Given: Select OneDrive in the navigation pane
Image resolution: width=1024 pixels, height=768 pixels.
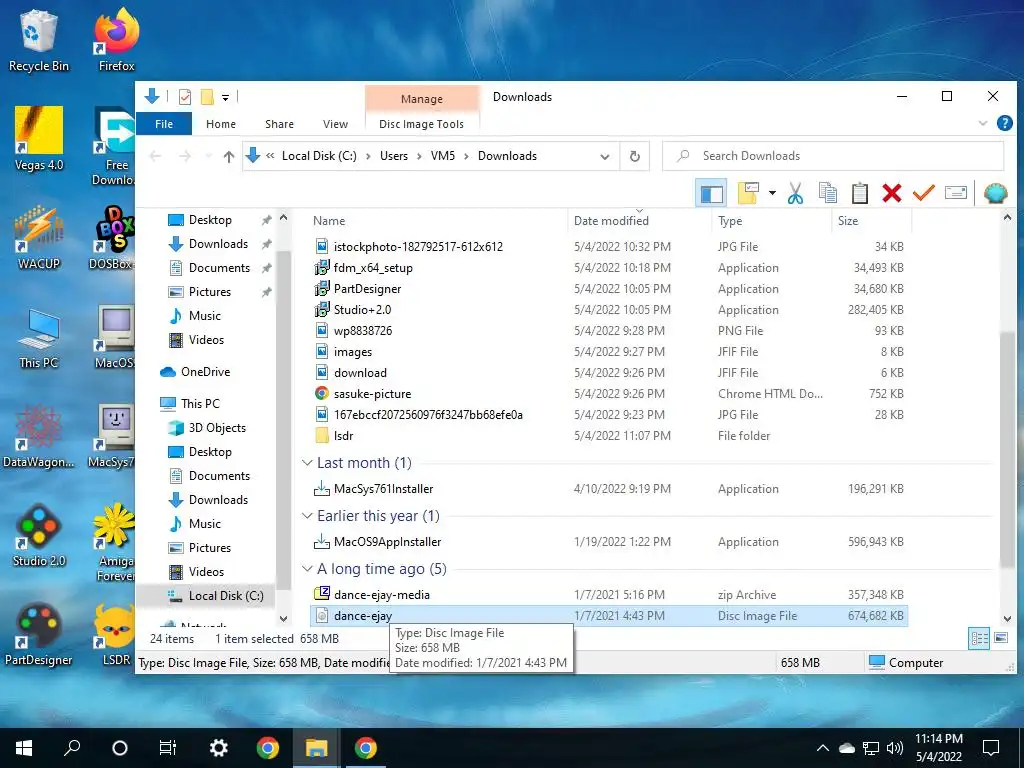Looking at the screenshot, I should [x=206, y=372].
